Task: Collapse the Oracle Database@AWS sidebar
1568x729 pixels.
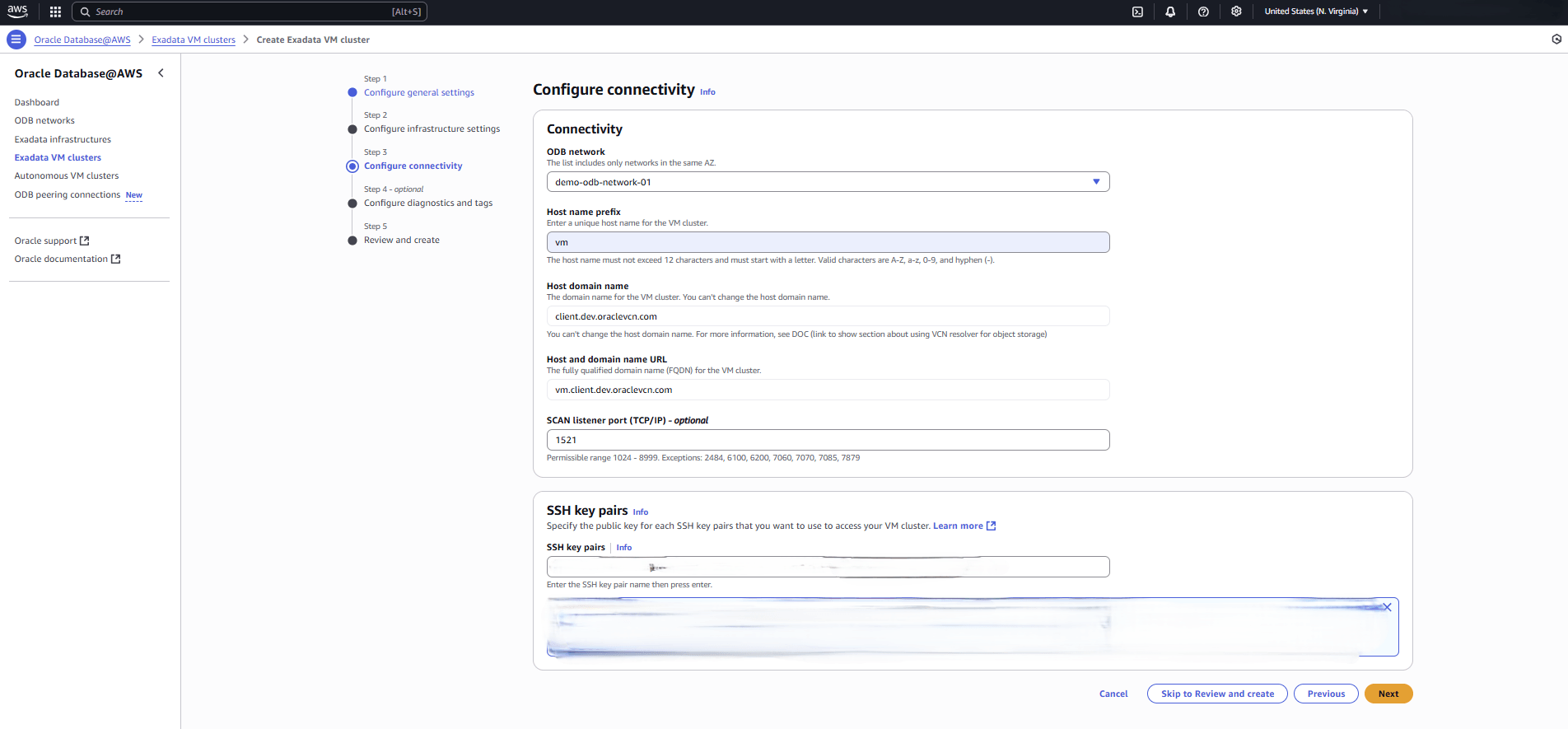Action: pos(161,73)
